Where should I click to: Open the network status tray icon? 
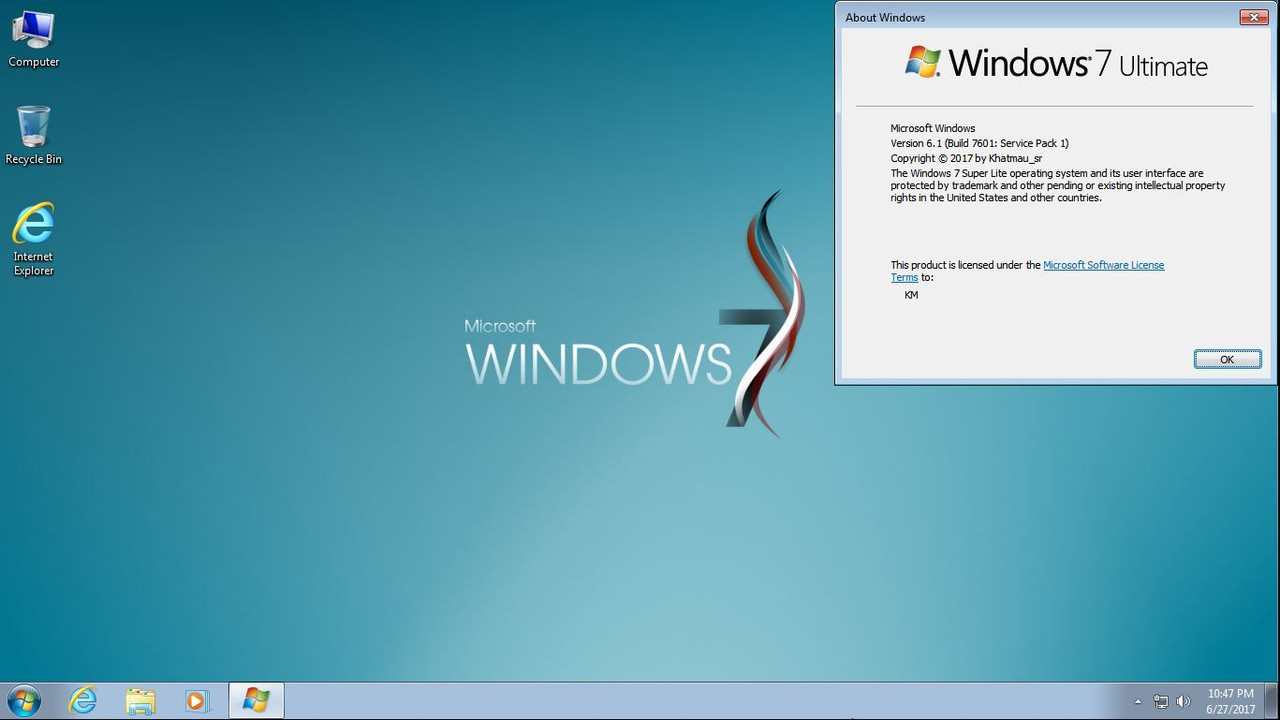(x=1160, y=702)
